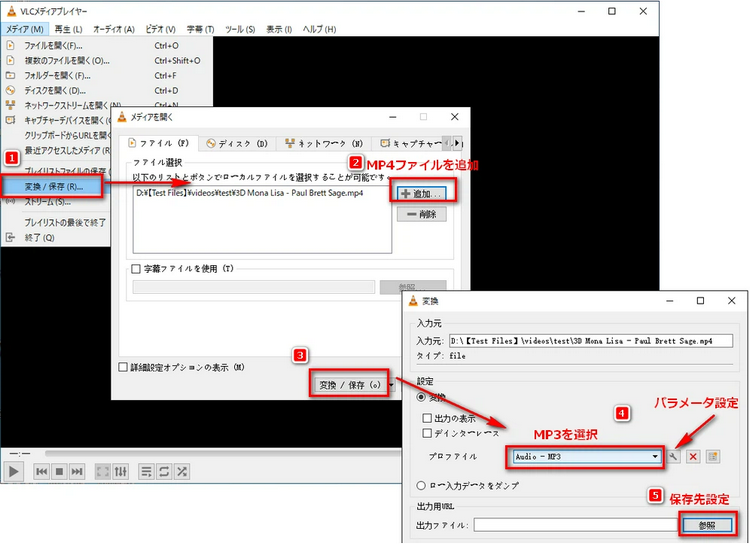
Task: Choose 終了 (Q) menu entry
Action: tap(40, 237)
